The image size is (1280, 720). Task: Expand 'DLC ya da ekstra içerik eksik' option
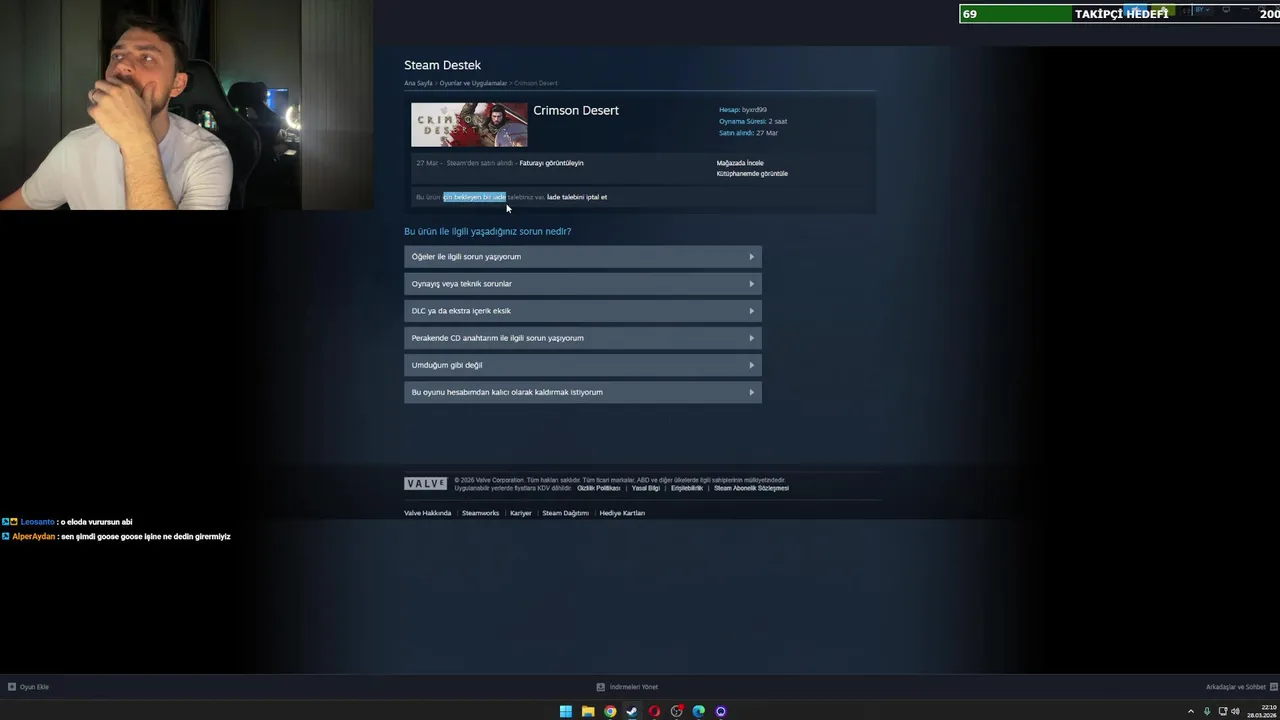point(583,311)
